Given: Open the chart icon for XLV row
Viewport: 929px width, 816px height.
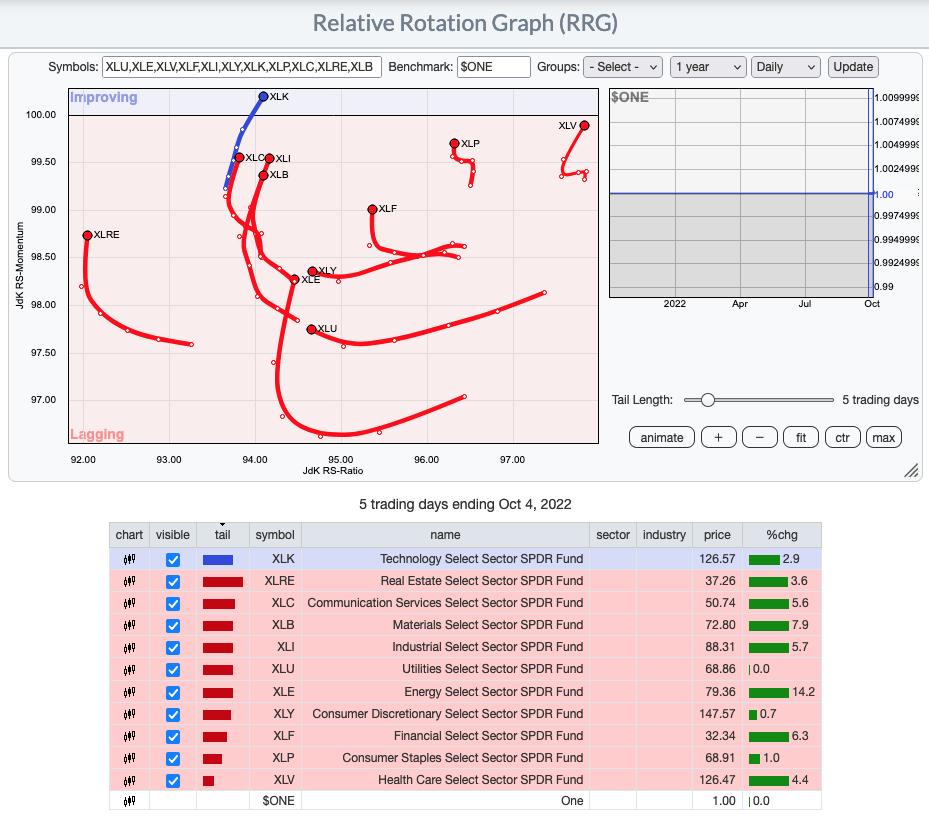Looking at the screenshot, I should click(x=129, y=780).
